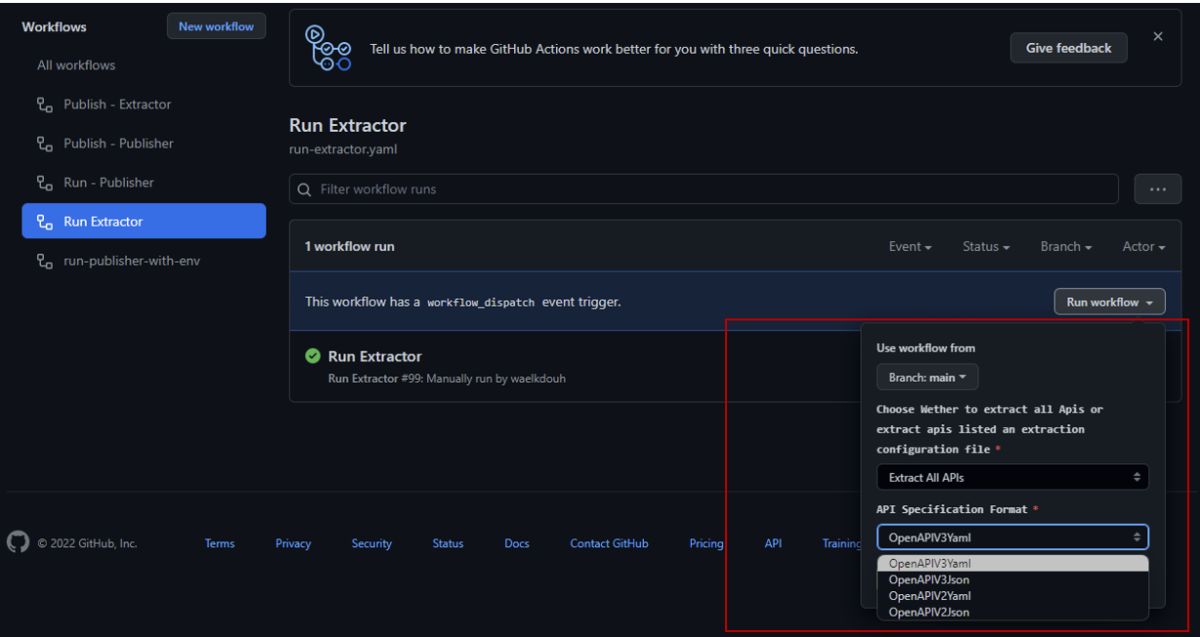
Task: Select the Run Extractor sidebar workflow
Action: [143, 221]
